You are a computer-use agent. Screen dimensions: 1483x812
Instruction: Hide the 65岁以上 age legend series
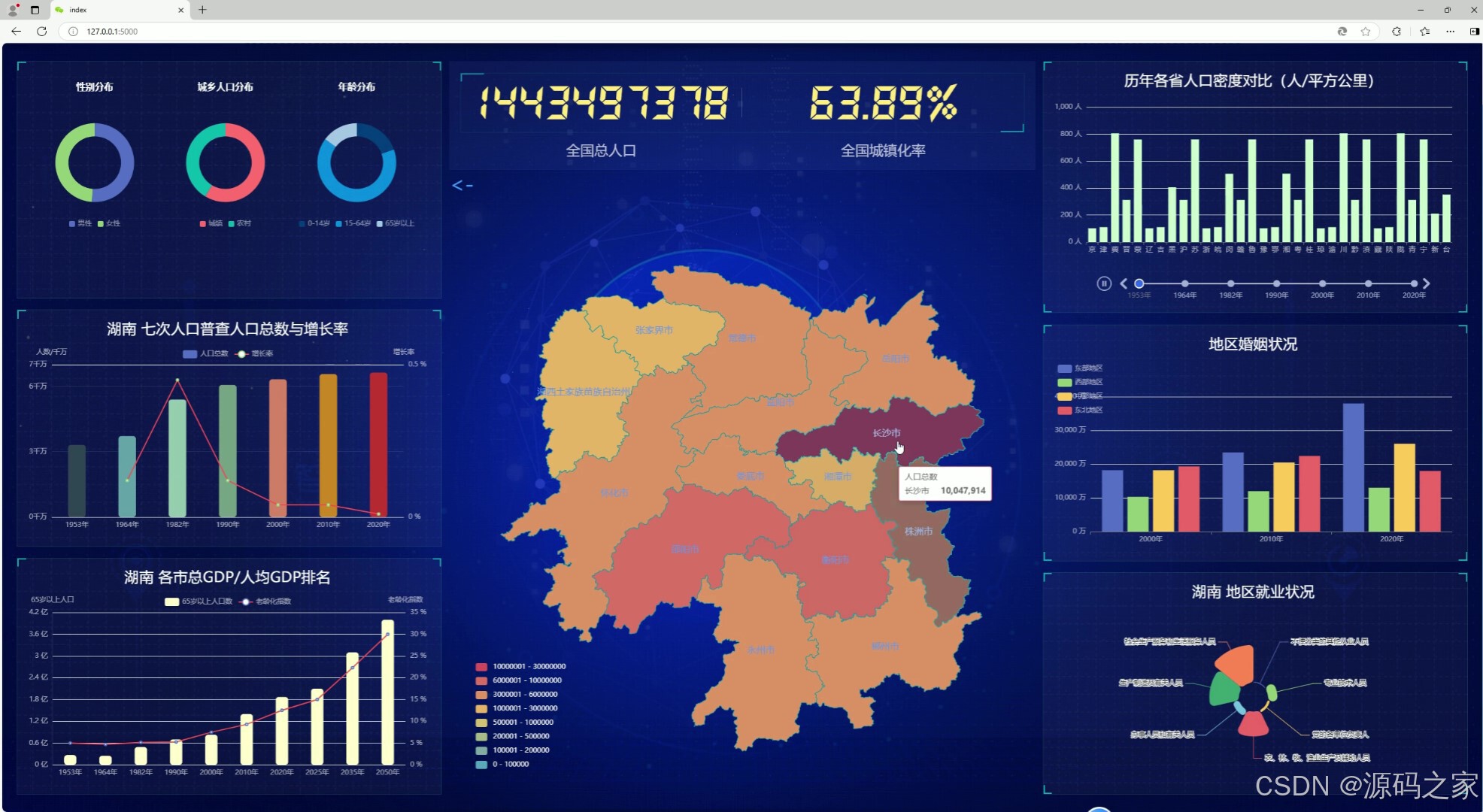coord(395,223)
